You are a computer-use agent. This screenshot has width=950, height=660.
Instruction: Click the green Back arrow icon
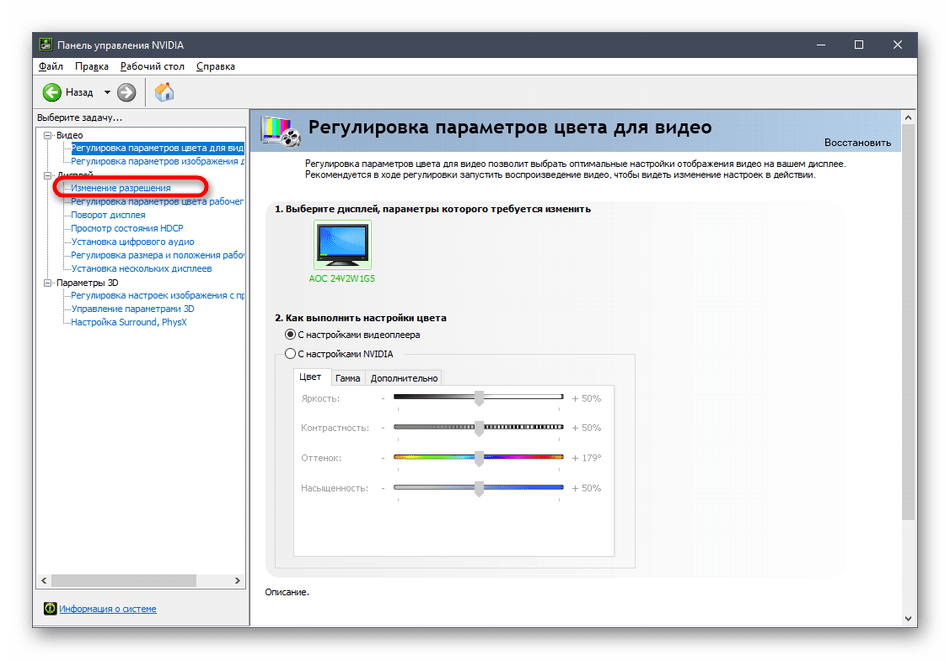pyautogui.click(x=52, y=92)
